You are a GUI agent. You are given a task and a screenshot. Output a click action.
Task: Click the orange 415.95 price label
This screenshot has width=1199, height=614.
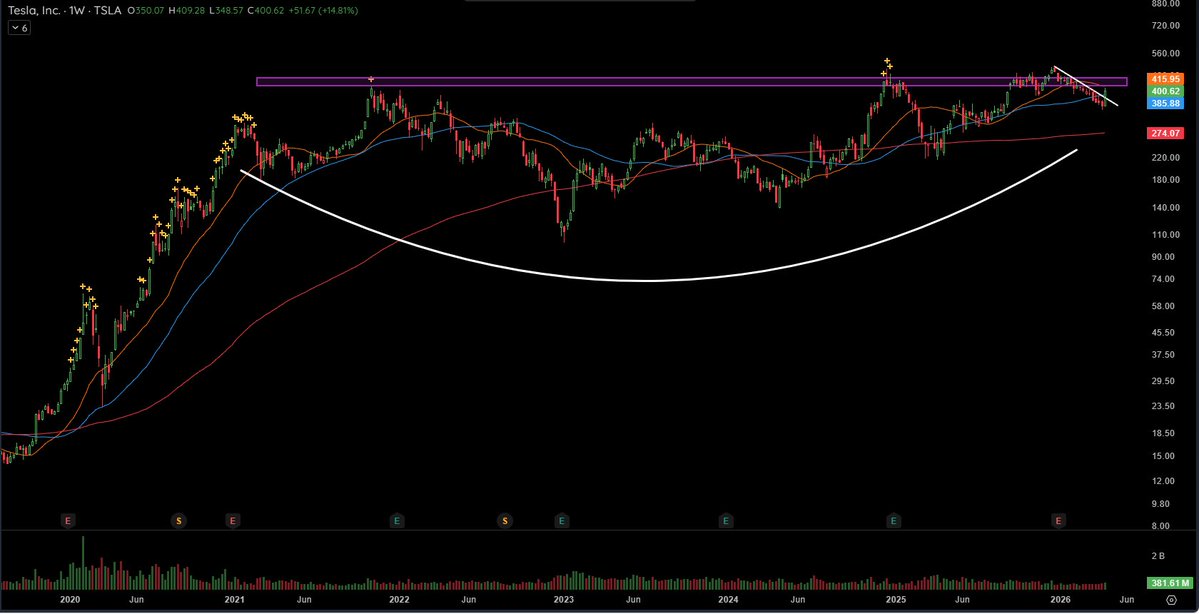(x=1164, y=79)
